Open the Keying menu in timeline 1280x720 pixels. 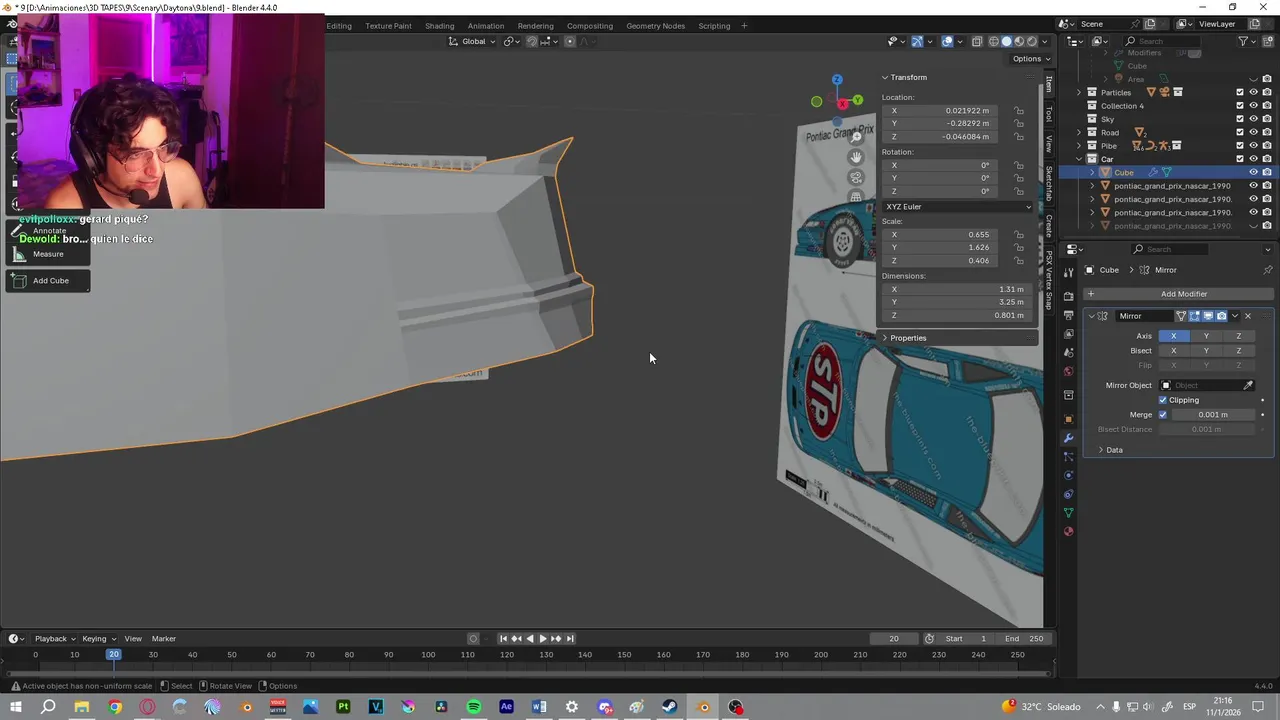pyautogui.click(x=97, y=639)
